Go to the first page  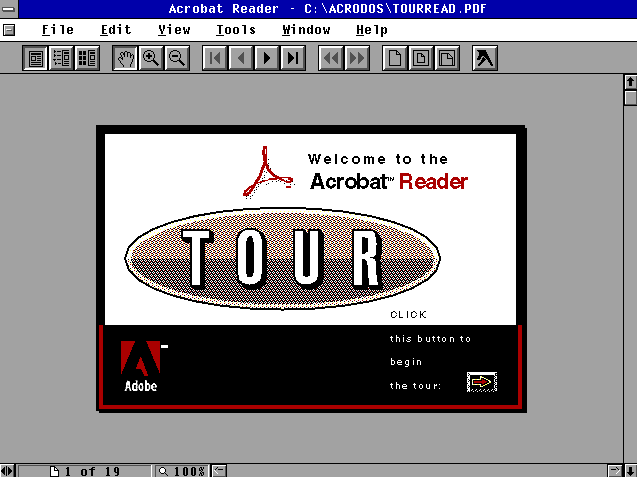pos(215,58)
